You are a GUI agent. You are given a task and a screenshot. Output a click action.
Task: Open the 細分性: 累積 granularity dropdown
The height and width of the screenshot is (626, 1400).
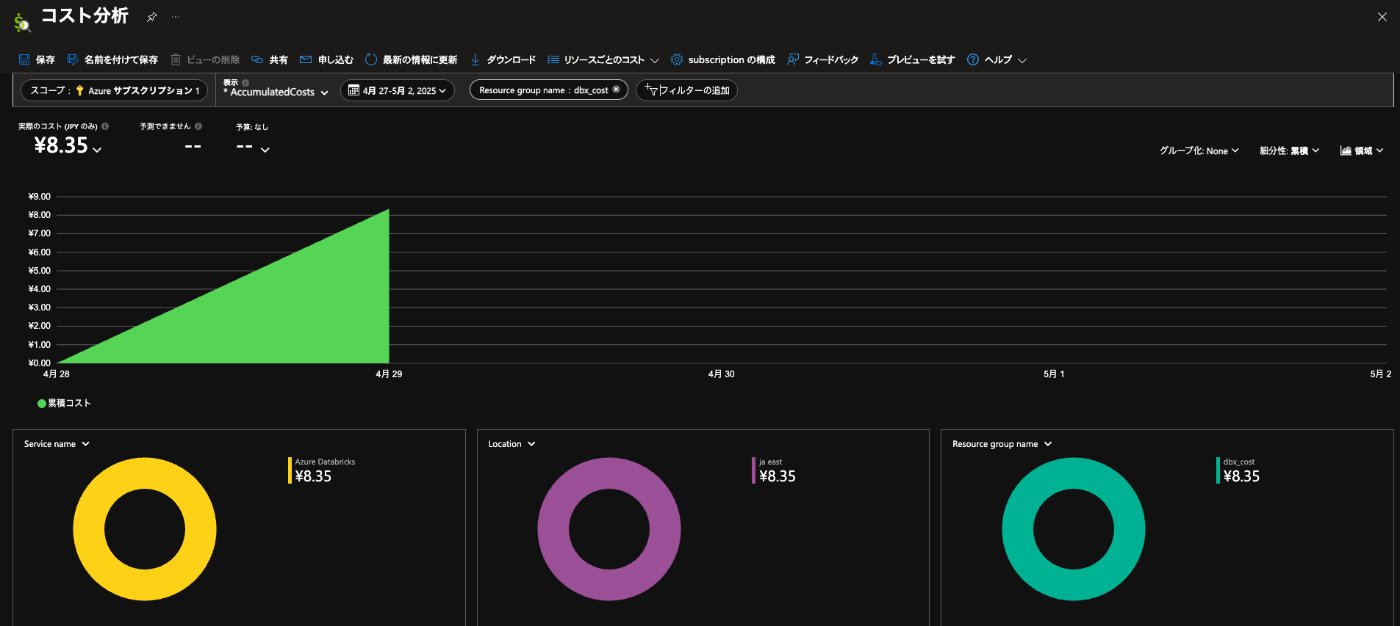[x=1289, y=151]
